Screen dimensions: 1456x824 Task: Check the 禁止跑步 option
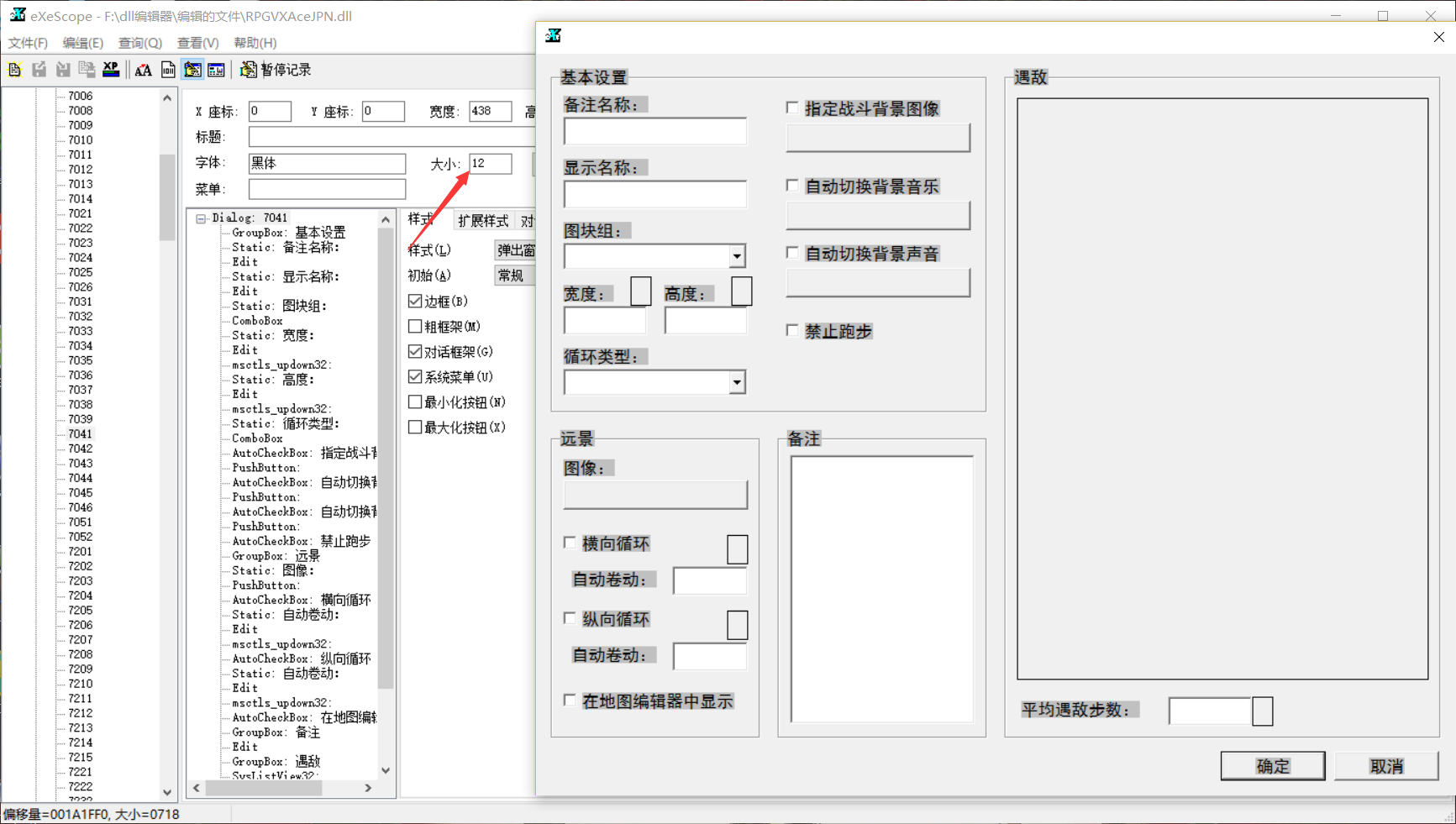792,330
